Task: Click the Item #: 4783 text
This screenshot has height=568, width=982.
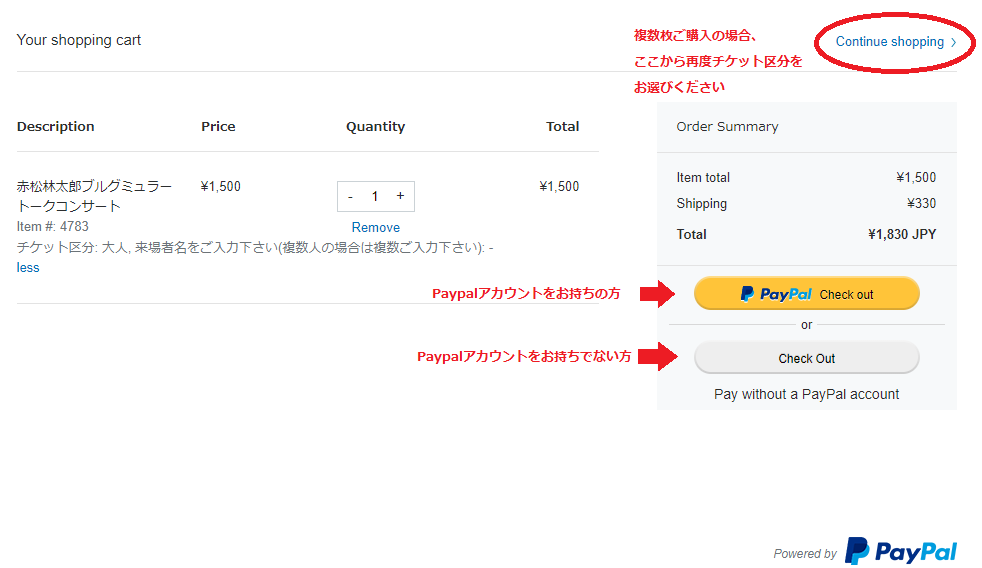Action: click(53, 226)
